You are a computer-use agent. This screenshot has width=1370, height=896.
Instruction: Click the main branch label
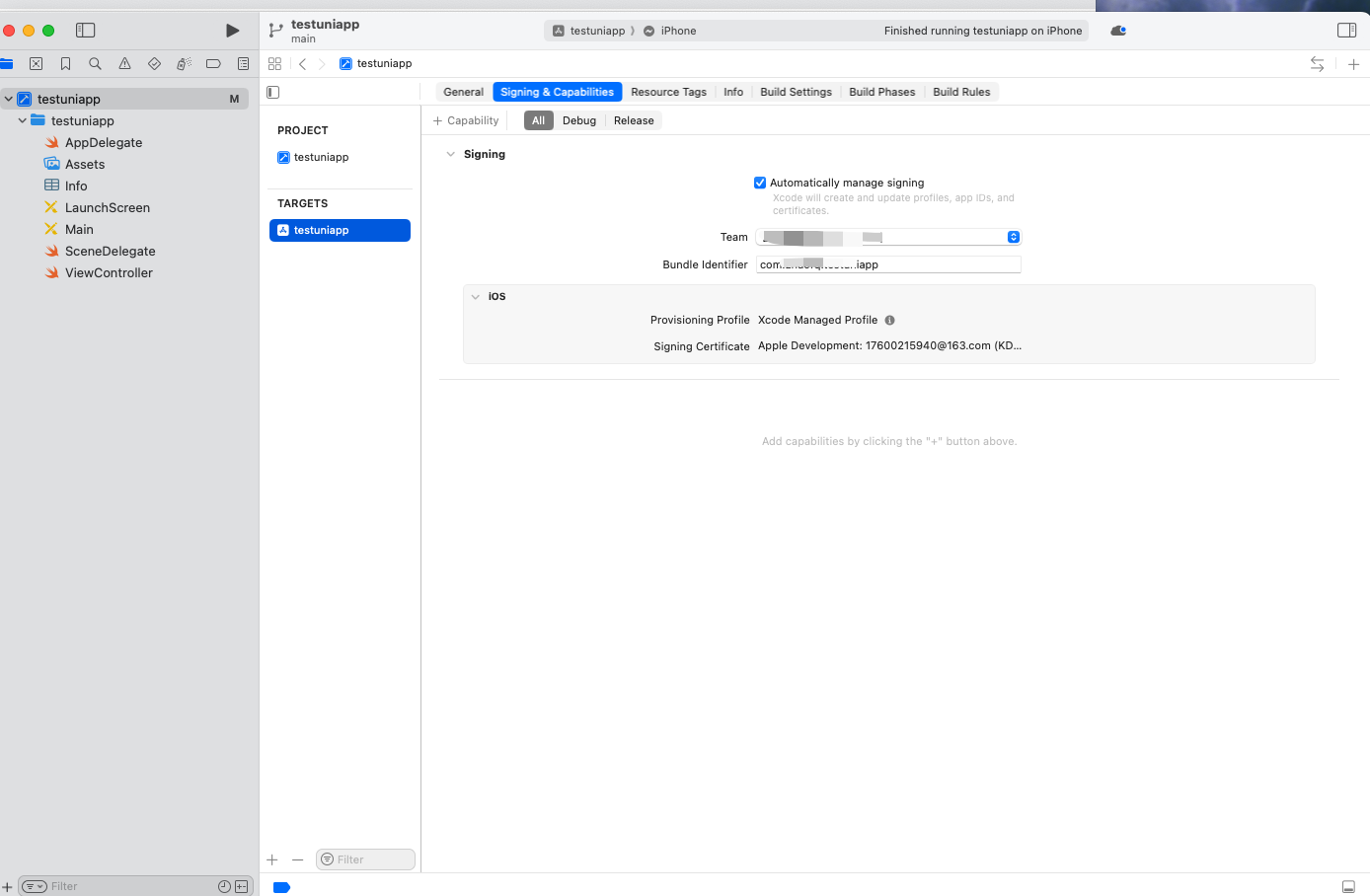(x=303, y=39)
